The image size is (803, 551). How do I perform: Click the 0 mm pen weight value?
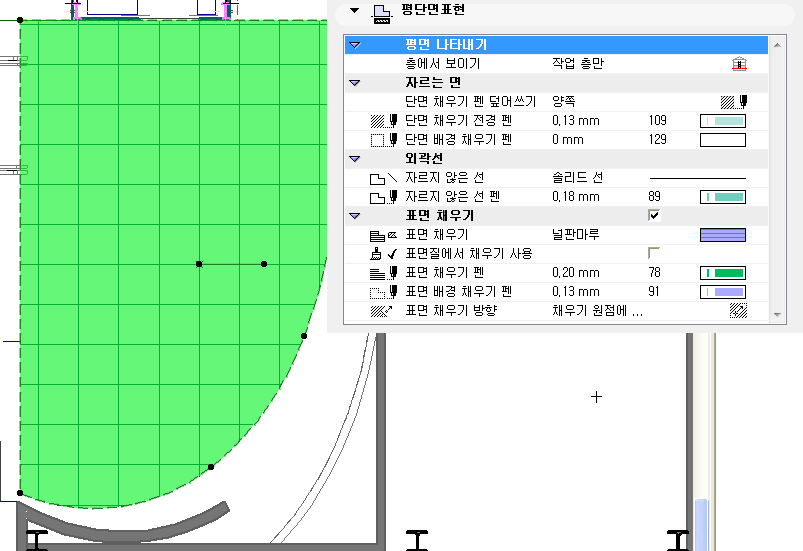pos(567,140)
